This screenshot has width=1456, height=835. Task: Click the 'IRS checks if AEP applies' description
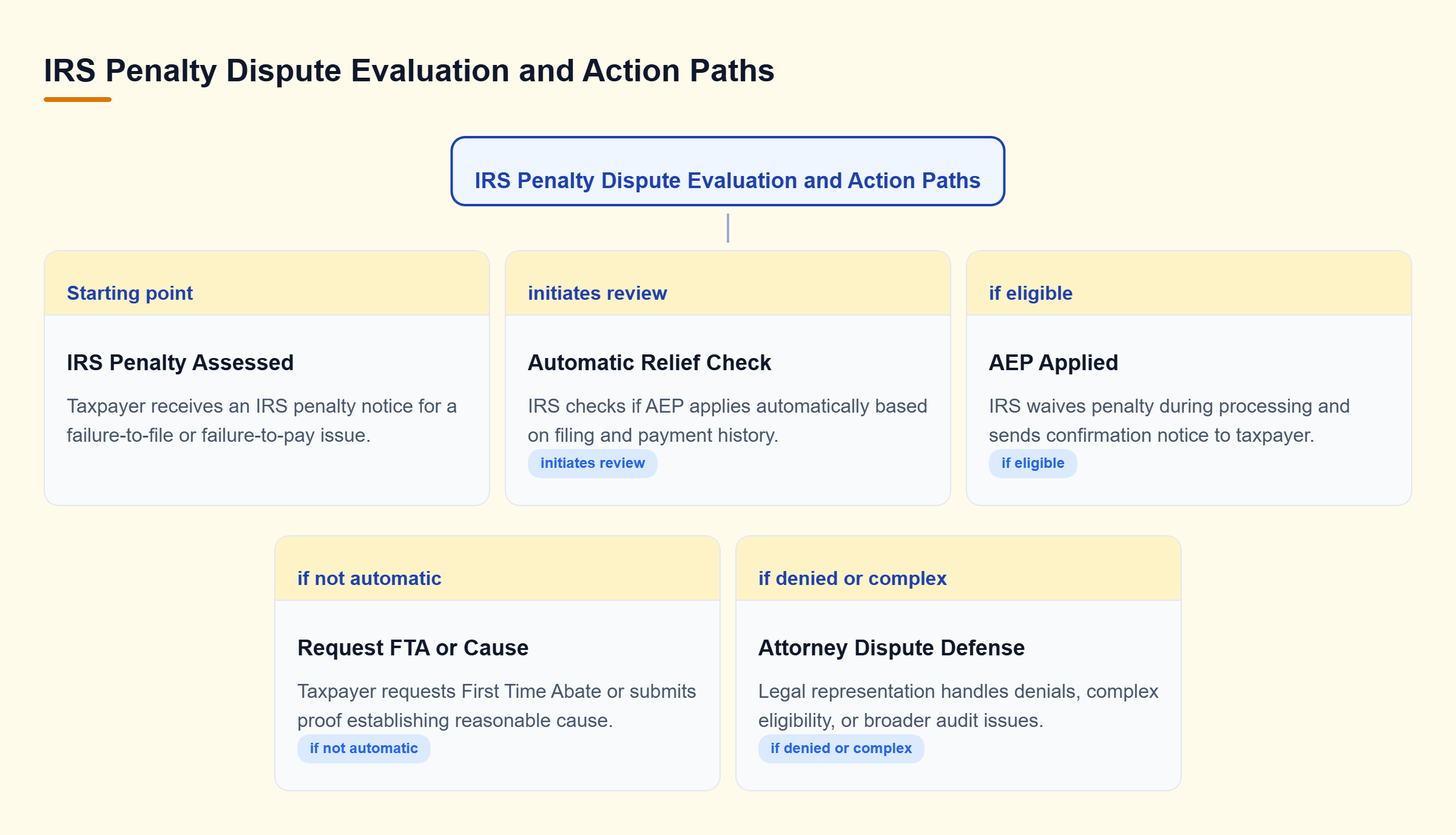click(x=727, y=421)
